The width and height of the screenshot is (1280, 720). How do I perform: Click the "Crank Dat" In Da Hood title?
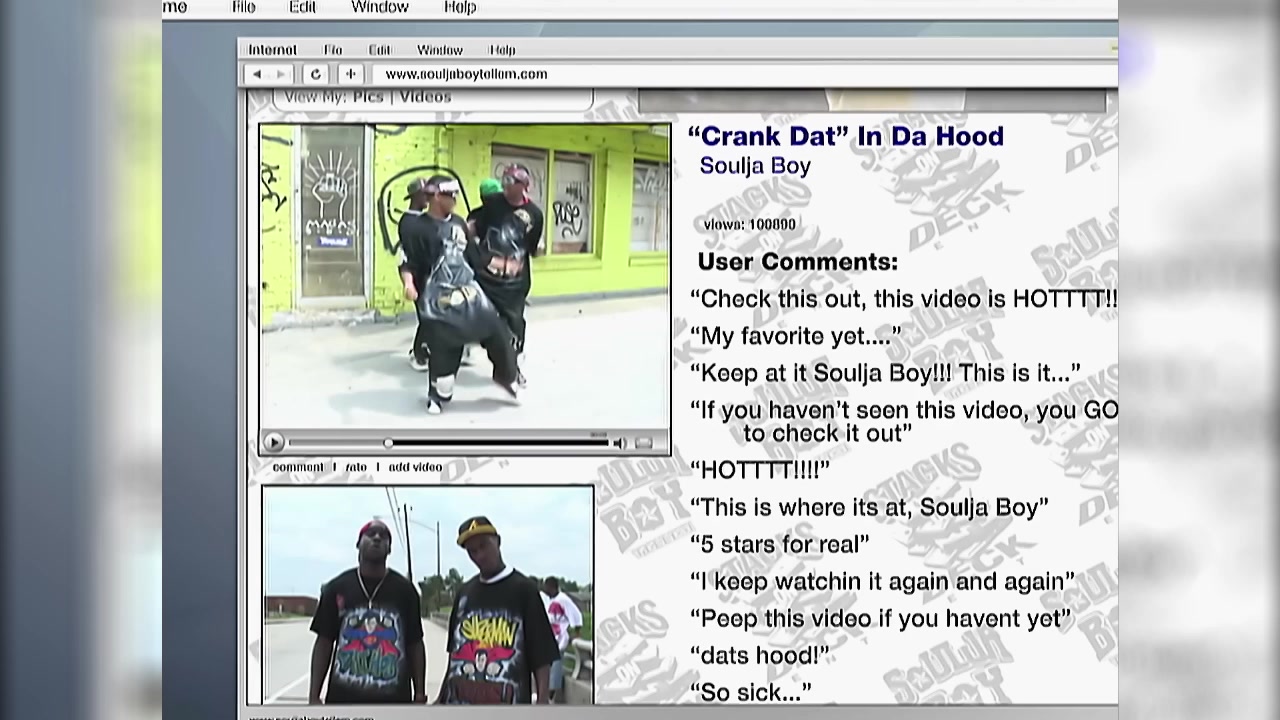tap(845, 137)
